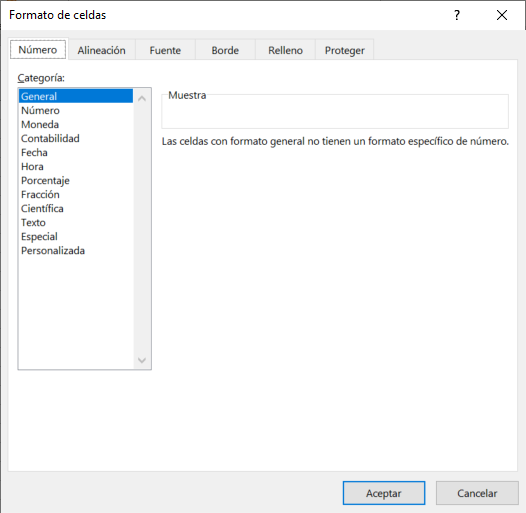Choose Moneda category
This screenshot has height=513, width=526.
(x=76, y=124)
